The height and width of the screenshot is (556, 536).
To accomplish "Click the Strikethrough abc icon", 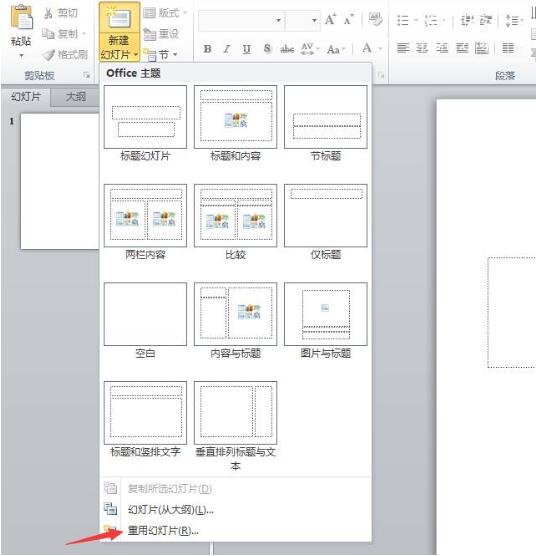I will coord(287,49).
